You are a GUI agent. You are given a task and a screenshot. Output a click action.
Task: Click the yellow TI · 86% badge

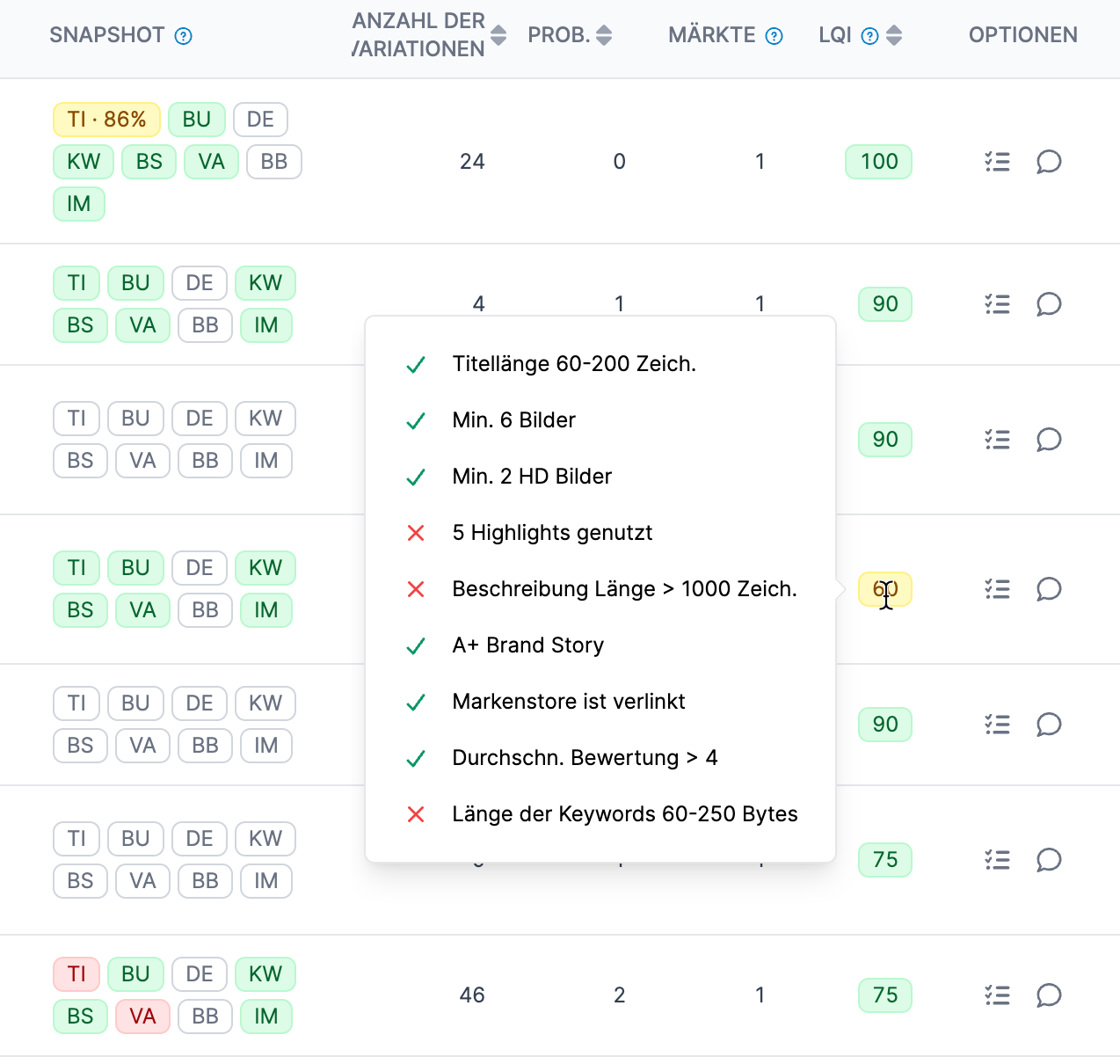click(x=106, y=120)
